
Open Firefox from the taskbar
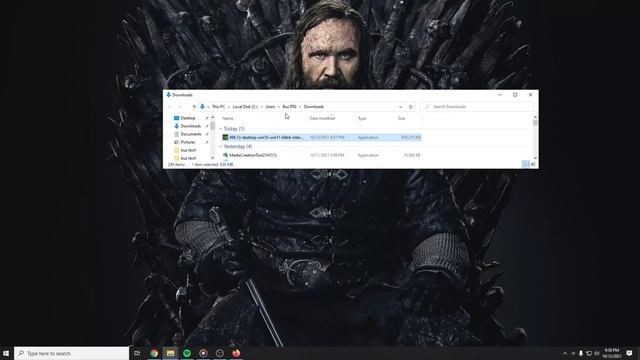(236, 353)
